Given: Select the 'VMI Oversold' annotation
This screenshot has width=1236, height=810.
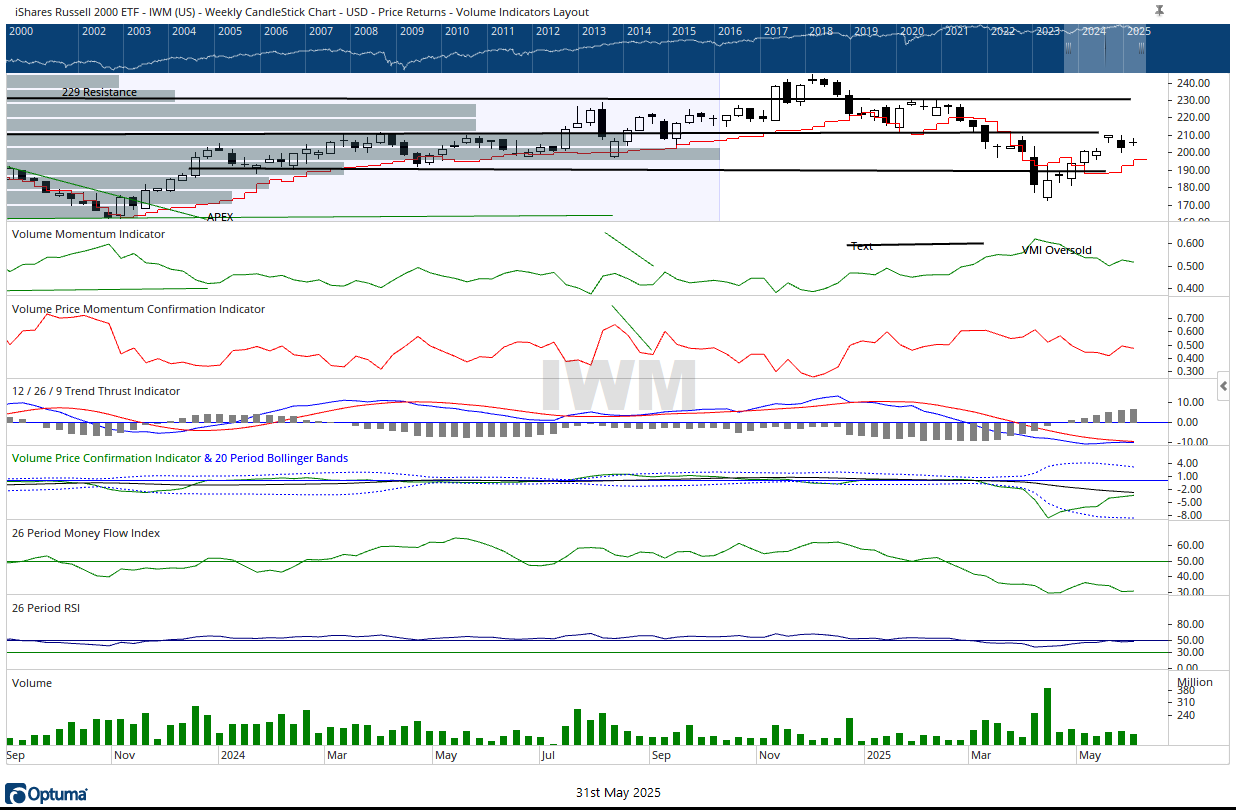Looking at the screenshot, I should (1057, 251).
